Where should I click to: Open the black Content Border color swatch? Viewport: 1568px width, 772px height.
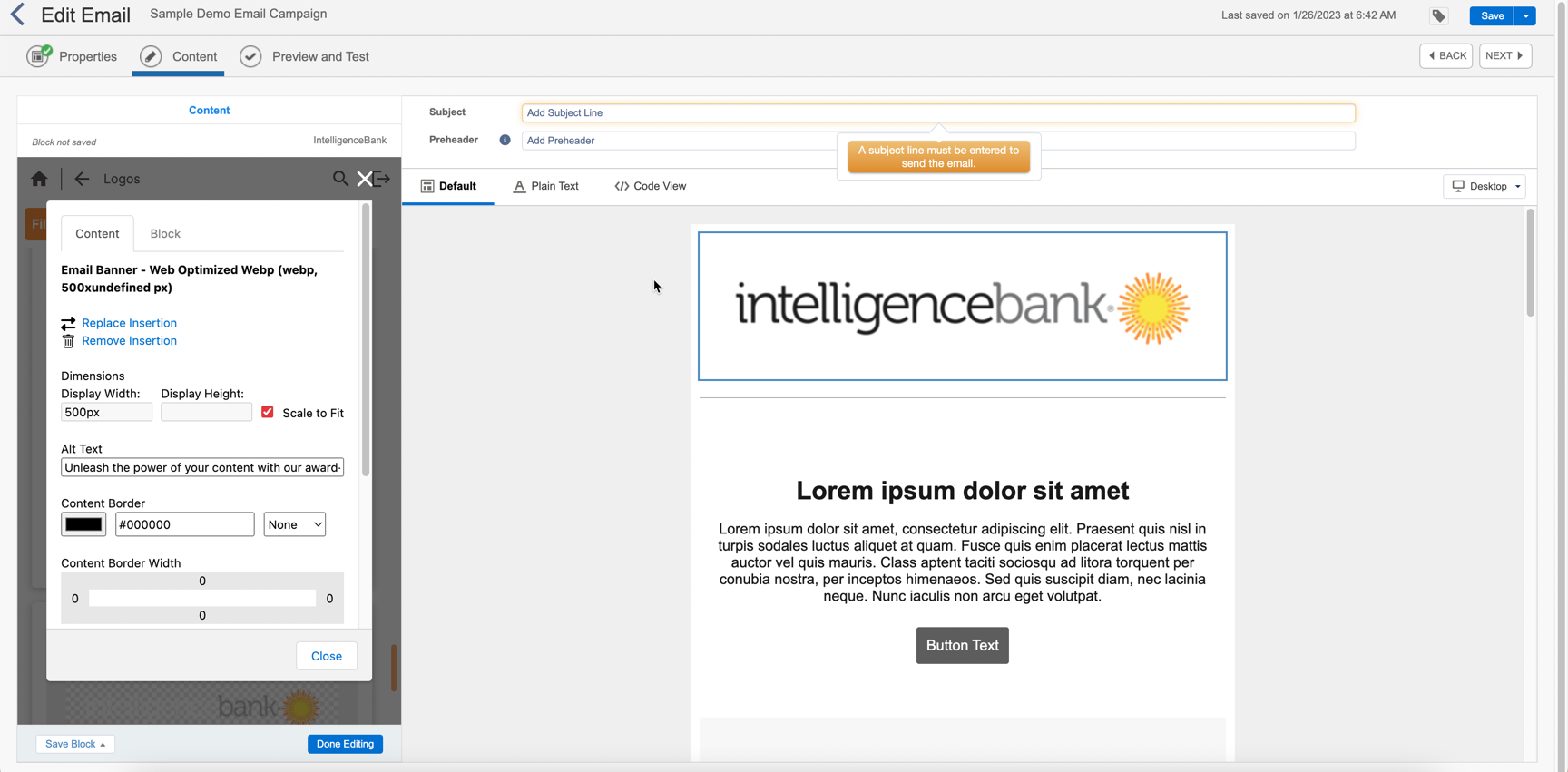pyautogui.click(x=83, y=524)
